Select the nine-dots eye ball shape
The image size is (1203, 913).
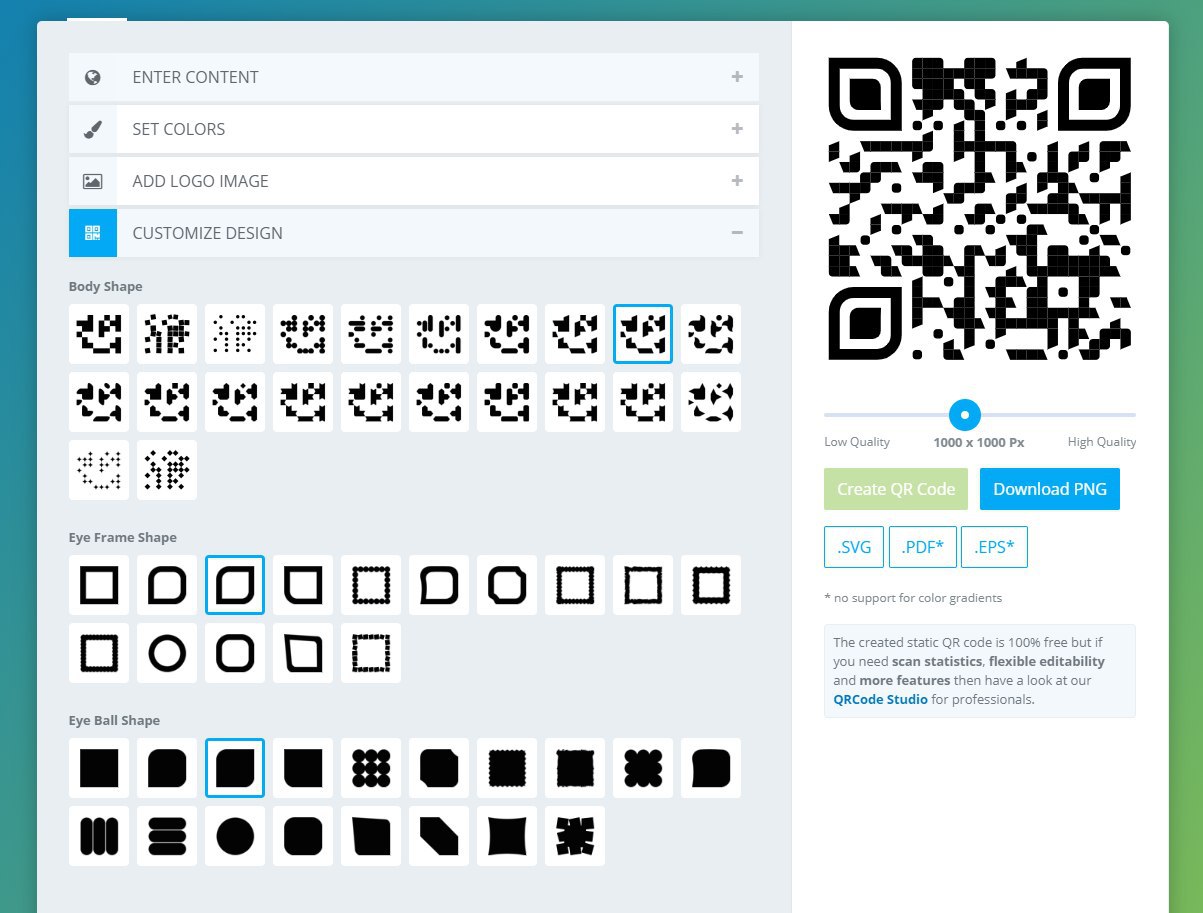(371, 768)
